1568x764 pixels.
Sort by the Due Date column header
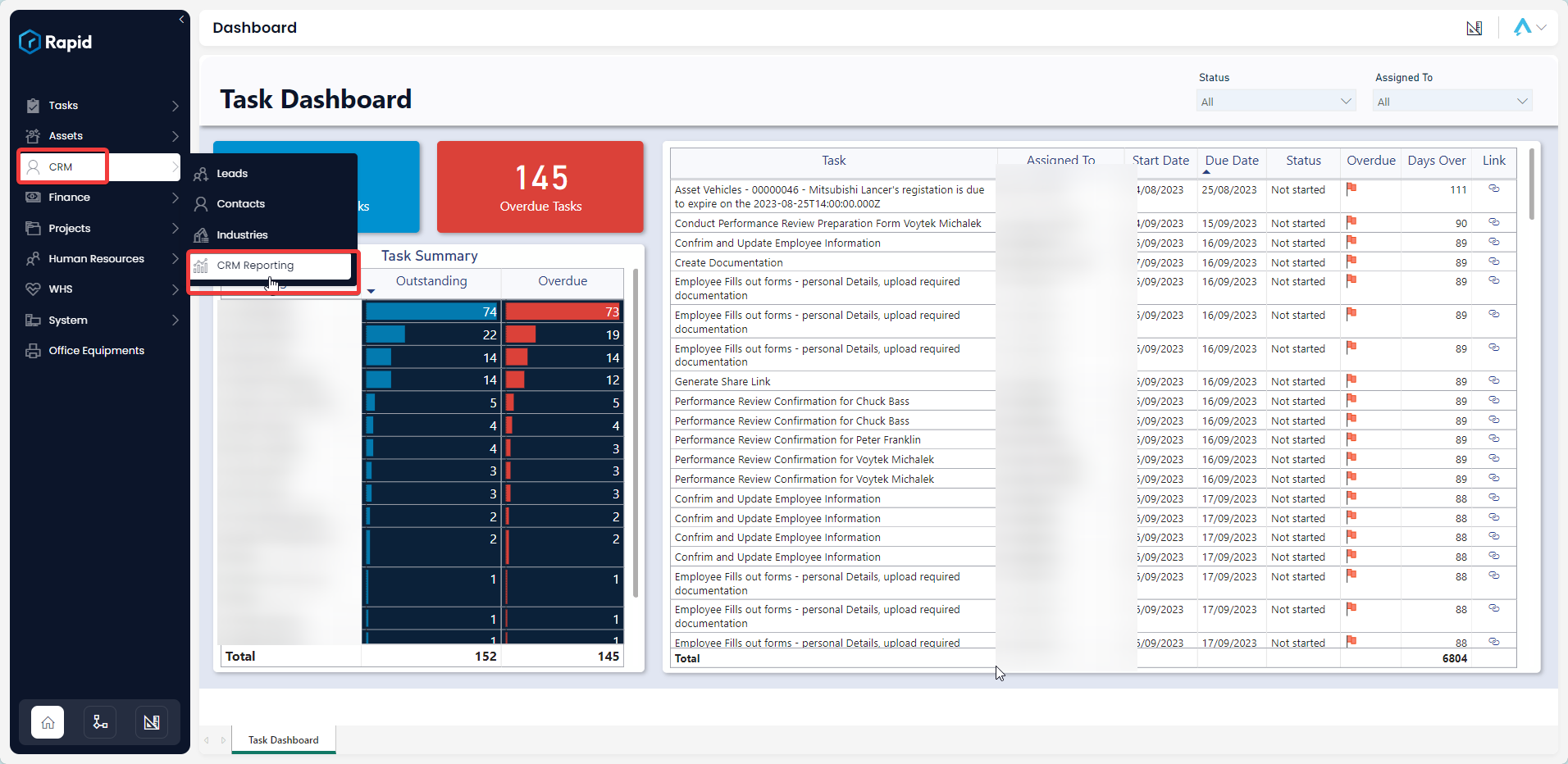click(x=1232, y=161)
